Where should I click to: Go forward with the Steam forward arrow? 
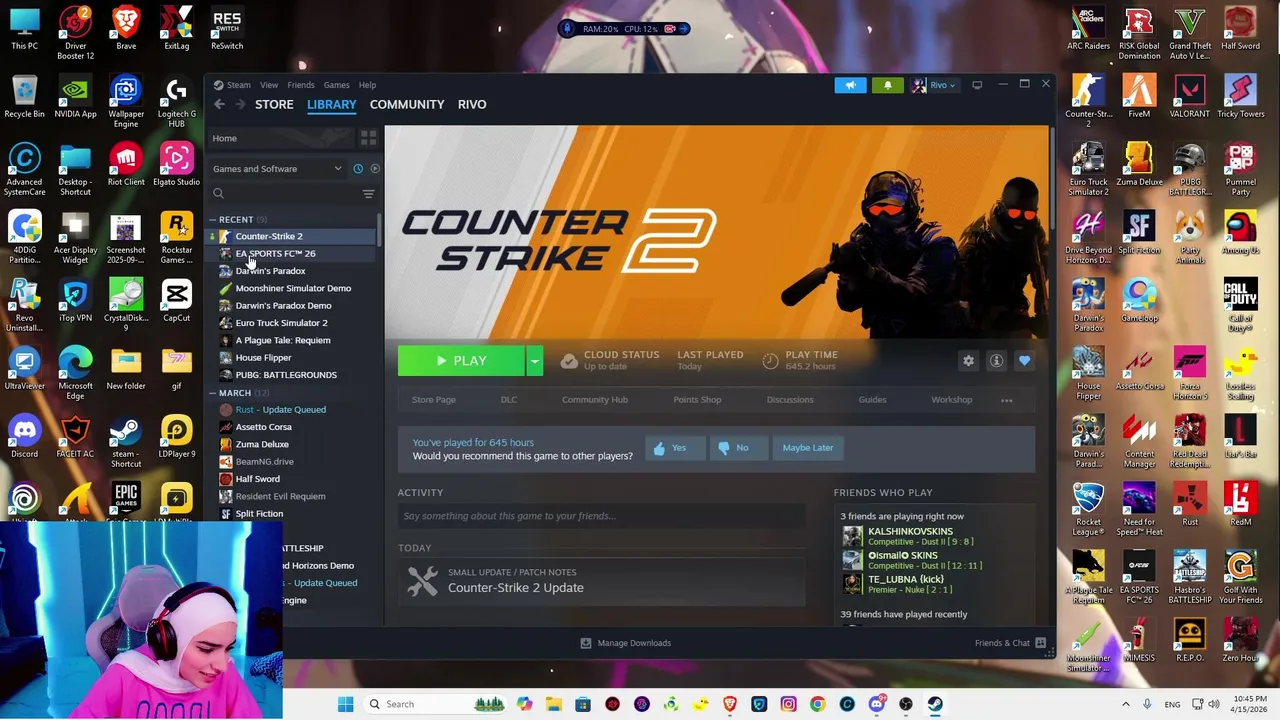[x=240, y=104]
